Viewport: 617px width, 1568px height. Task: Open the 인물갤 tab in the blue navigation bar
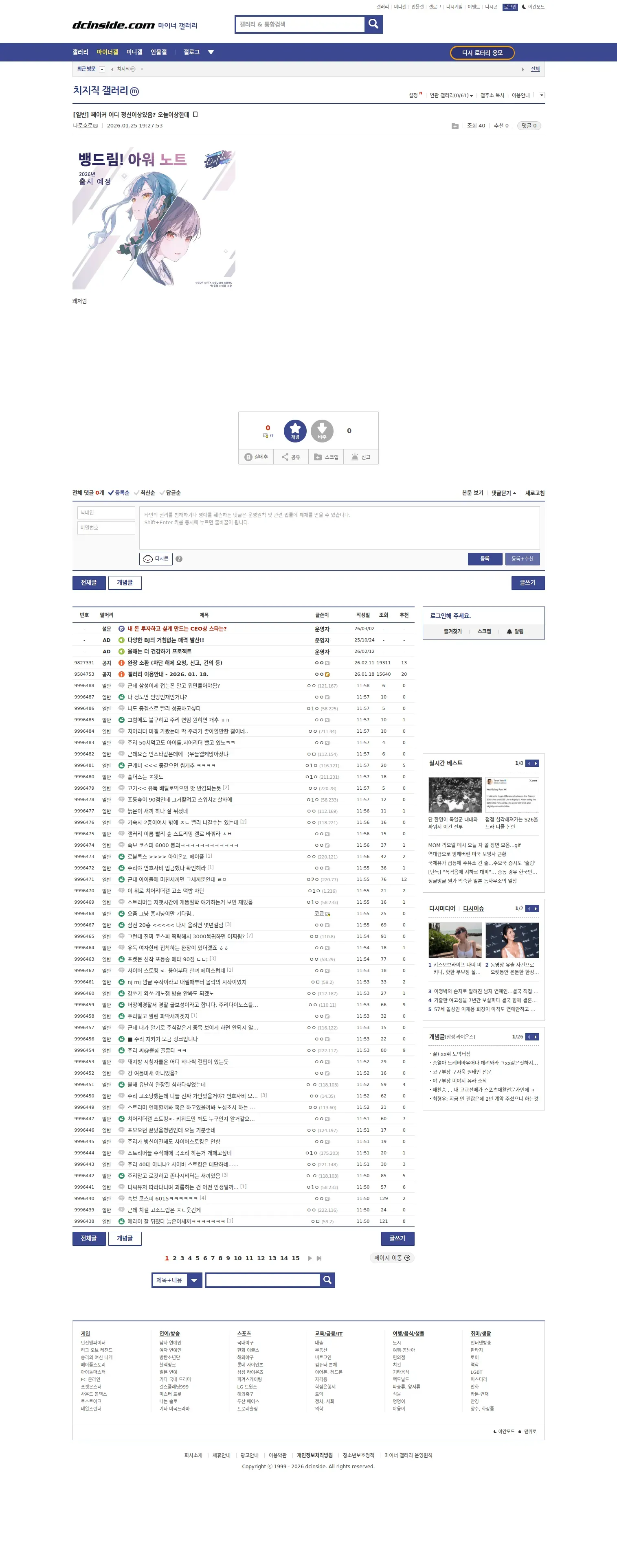158,53
